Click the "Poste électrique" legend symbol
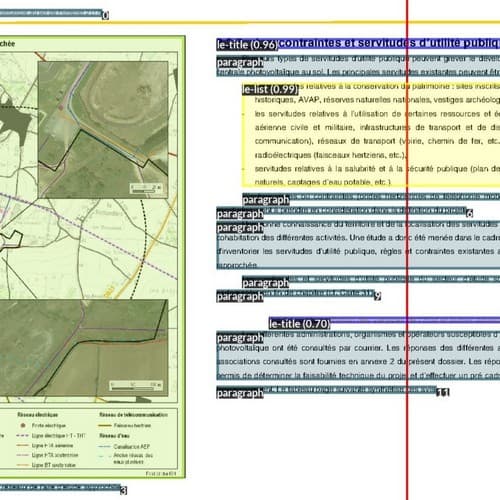Image resolution: width=500 pixels, height=500 pixels. 23,425
